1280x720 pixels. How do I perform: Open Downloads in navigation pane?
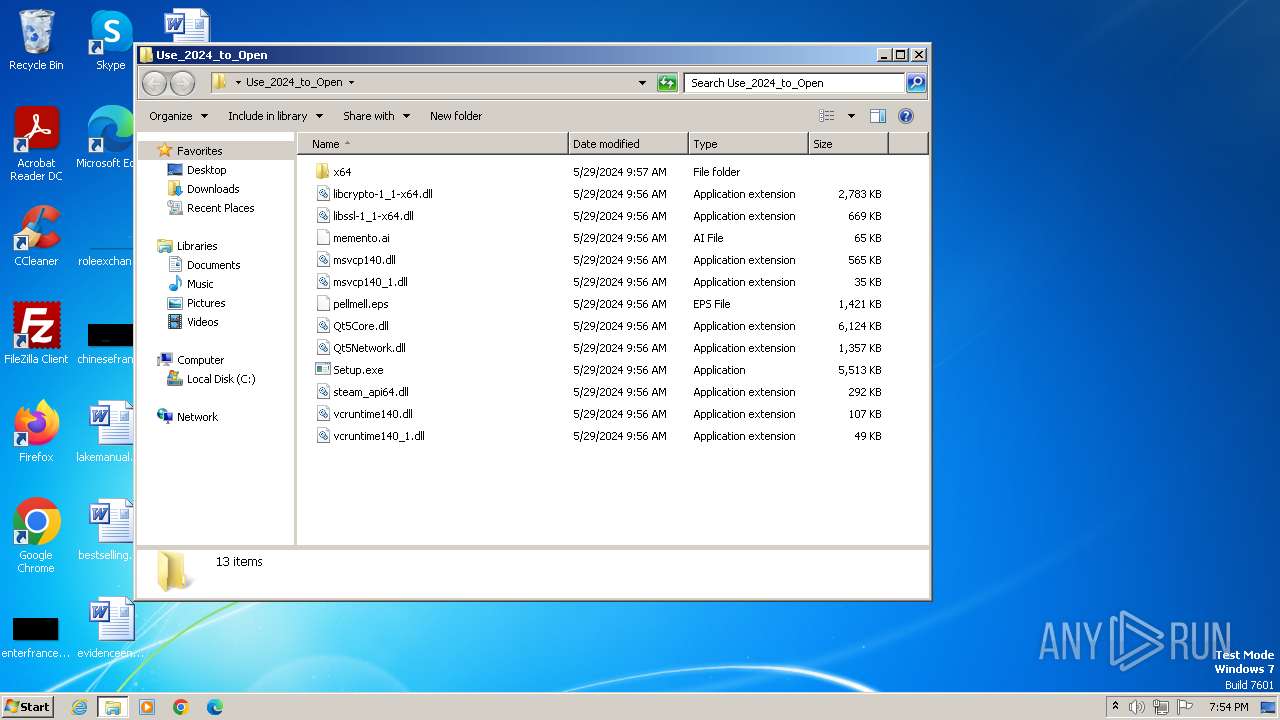[x=213, y=189]
